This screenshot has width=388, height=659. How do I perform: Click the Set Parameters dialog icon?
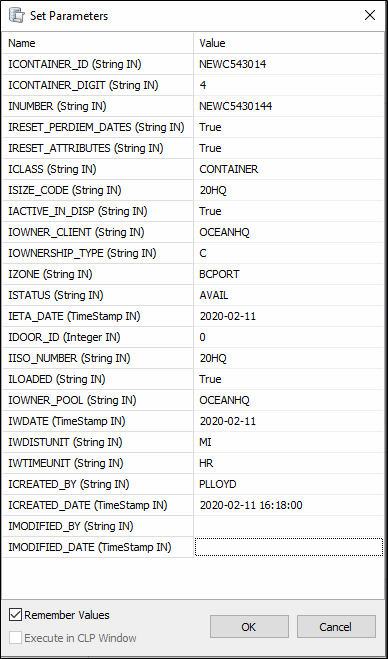click(x=16, y=16)
